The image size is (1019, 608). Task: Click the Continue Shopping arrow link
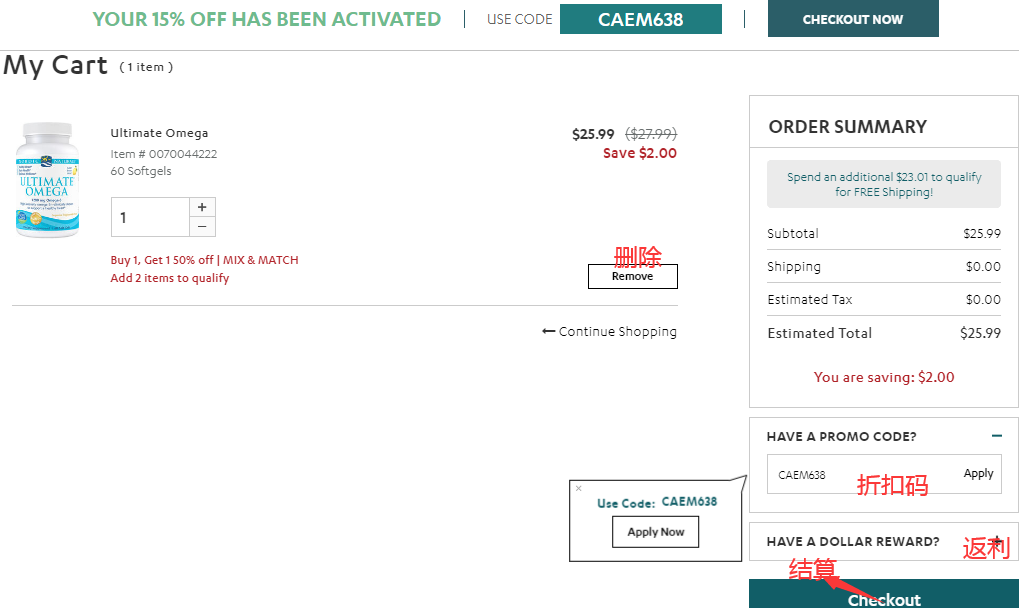tap(609, 332)
